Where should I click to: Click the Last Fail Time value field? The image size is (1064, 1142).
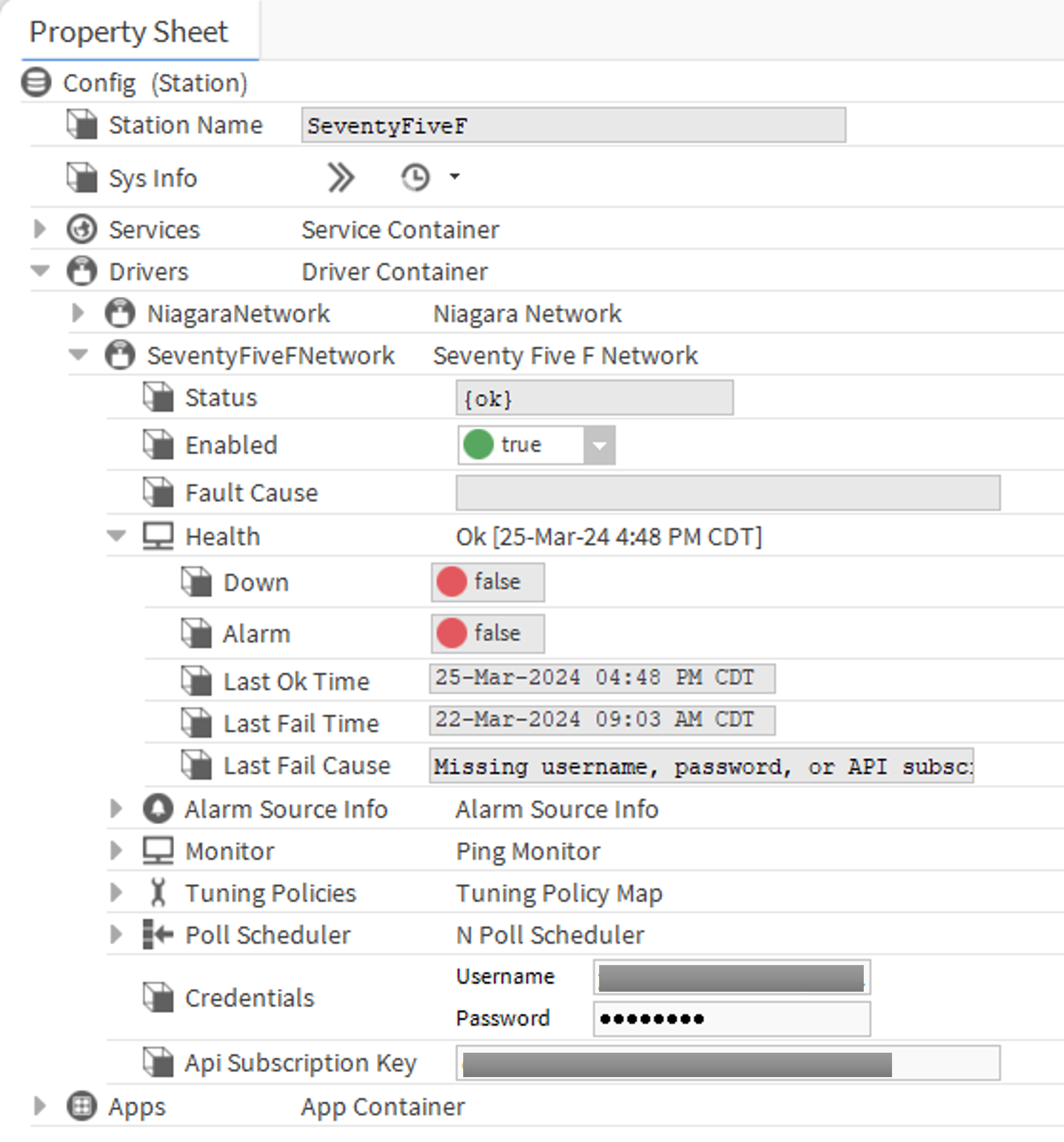pos(602,720)
